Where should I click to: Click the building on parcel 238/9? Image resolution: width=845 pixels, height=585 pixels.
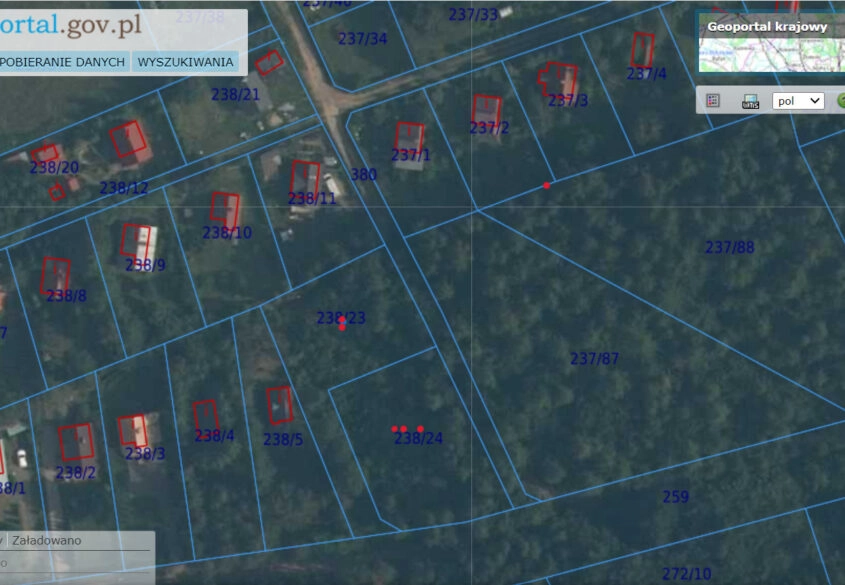(136, 241)
